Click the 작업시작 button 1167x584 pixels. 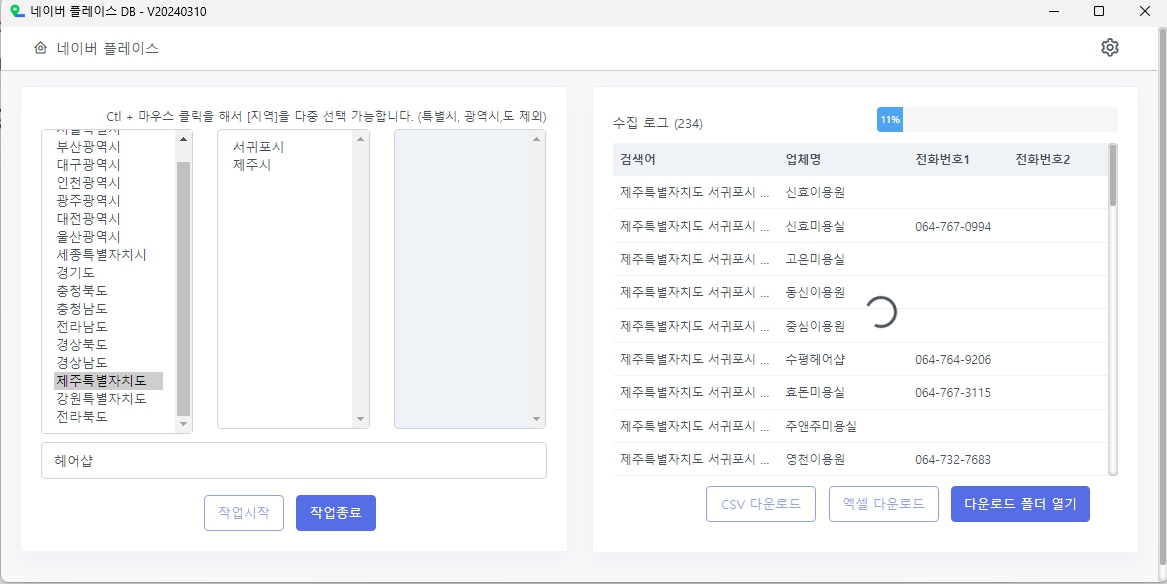tap(244, 513)
